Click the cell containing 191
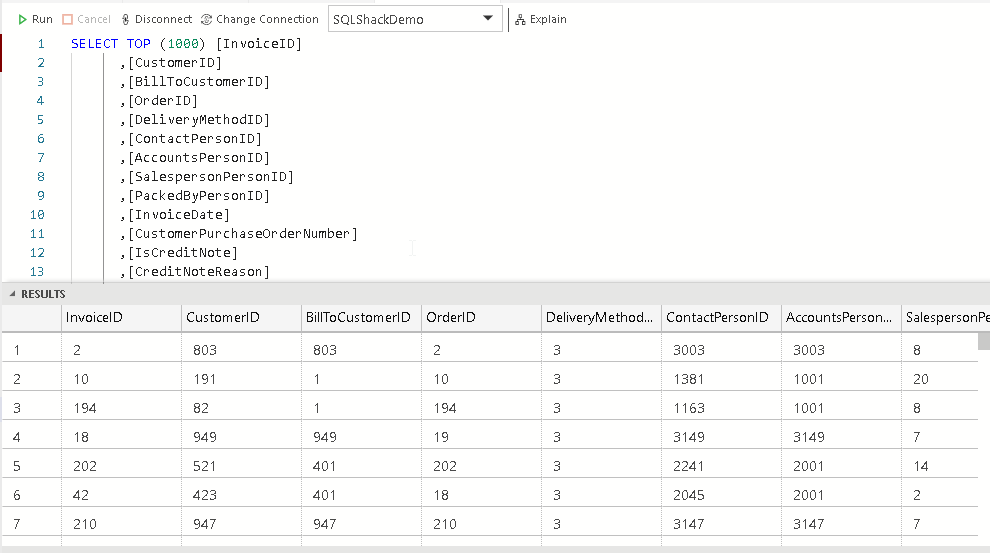 click(206, 379)
